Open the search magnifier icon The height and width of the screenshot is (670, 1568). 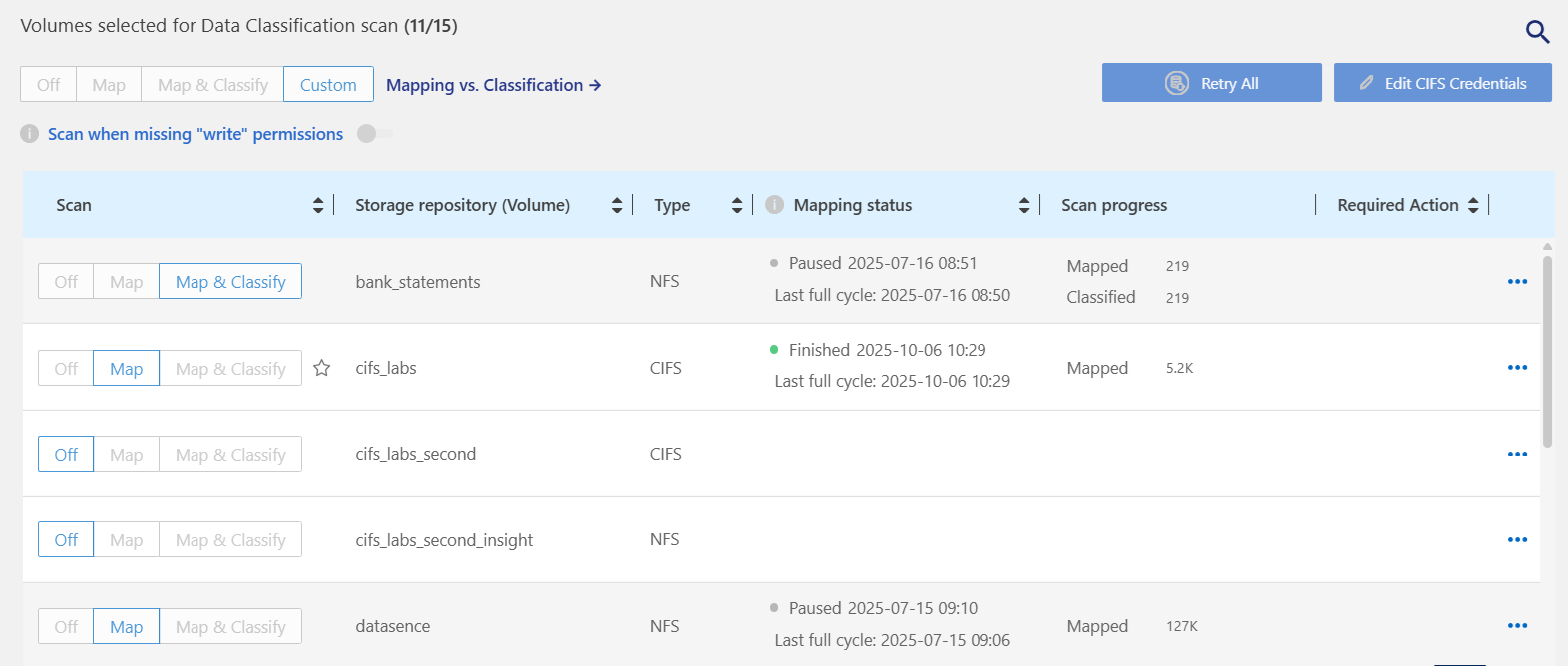tap(1537, 32)
